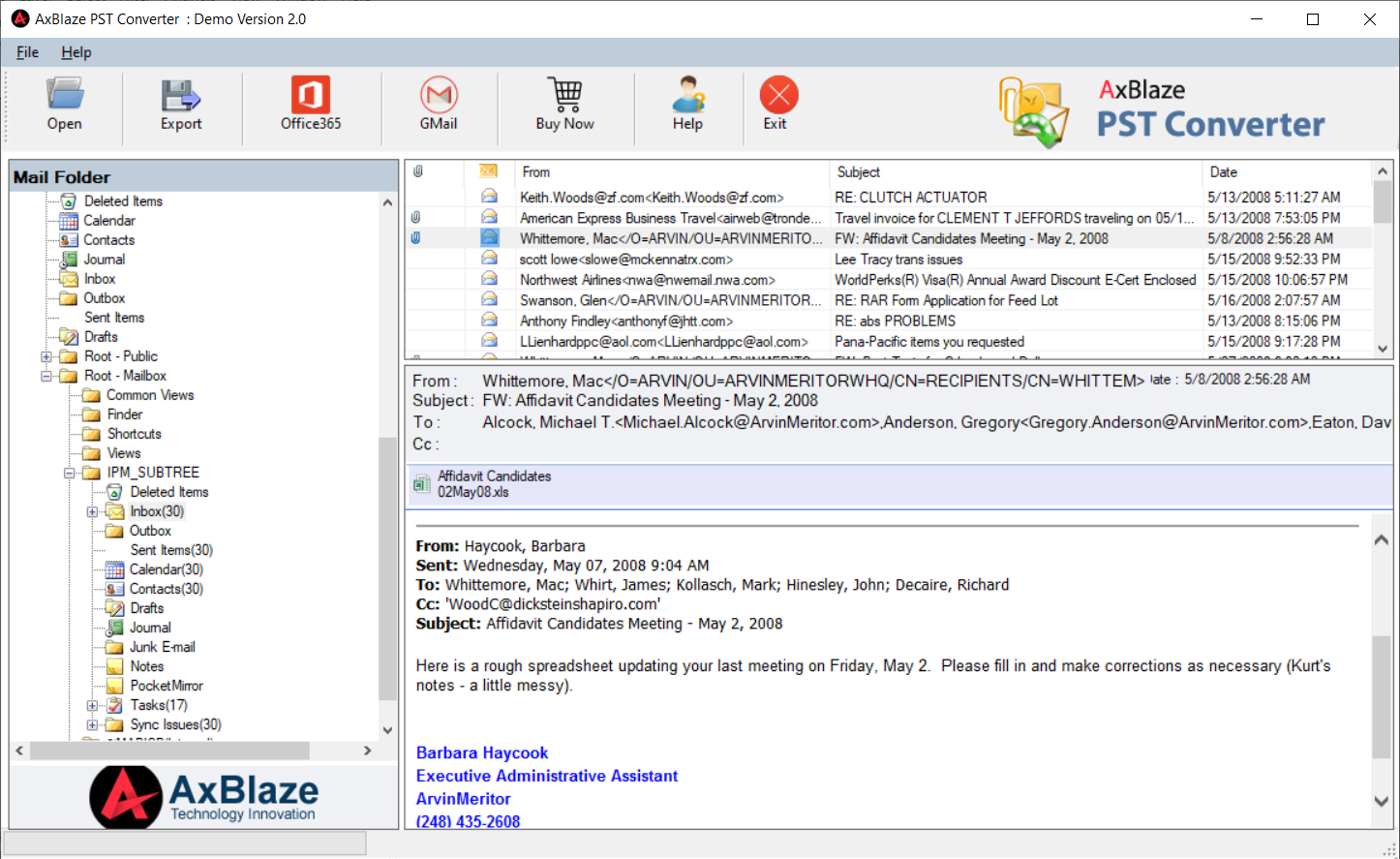The width and height of the screenshot is (1400, 859).
Task: Open the Tasks(17) folder
Action: tap(159, 705)
